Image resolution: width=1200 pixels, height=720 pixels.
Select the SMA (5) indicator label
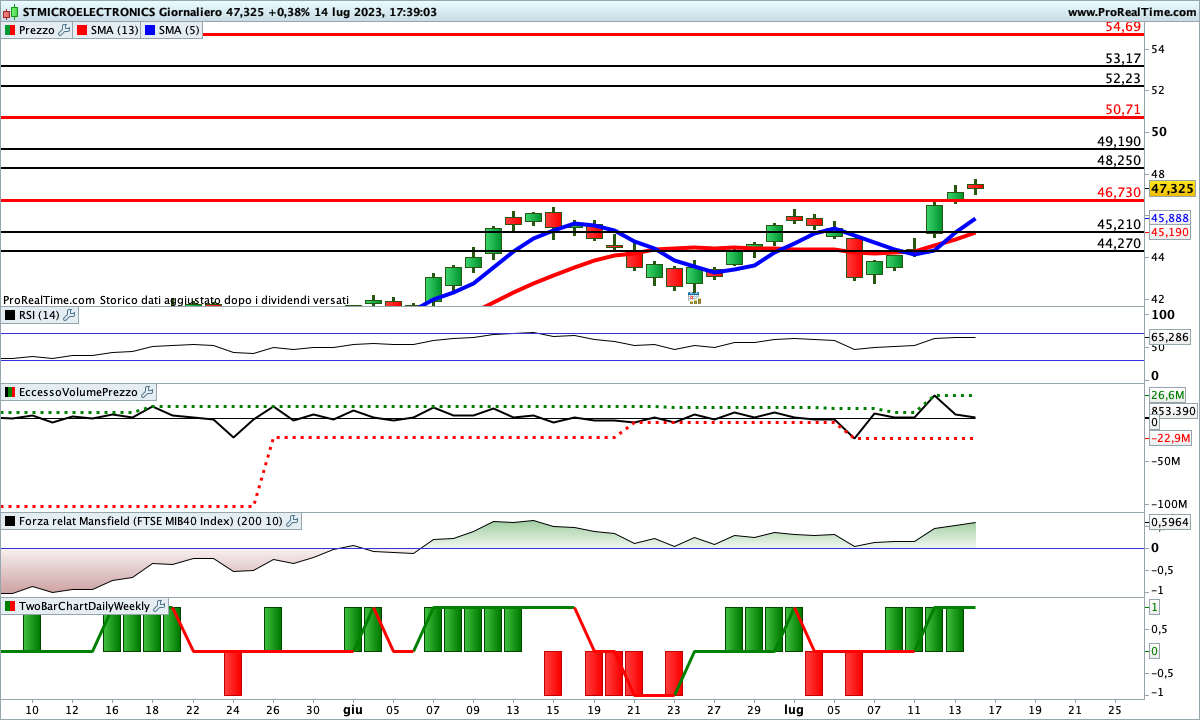[178, 30]
